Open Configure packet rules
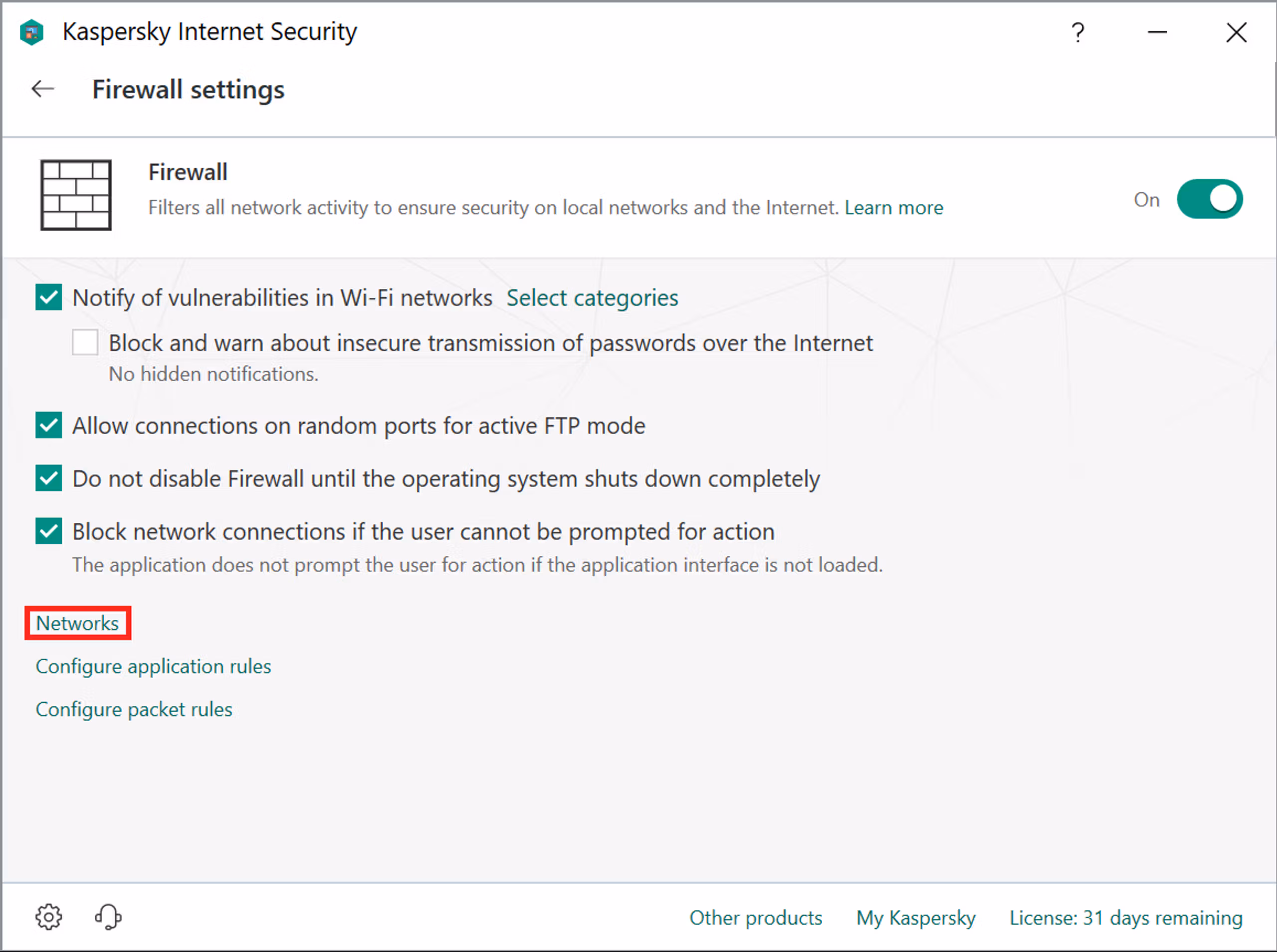This screenshot has width=1277, height=952. pyautogui.click(x=134, y=710)
